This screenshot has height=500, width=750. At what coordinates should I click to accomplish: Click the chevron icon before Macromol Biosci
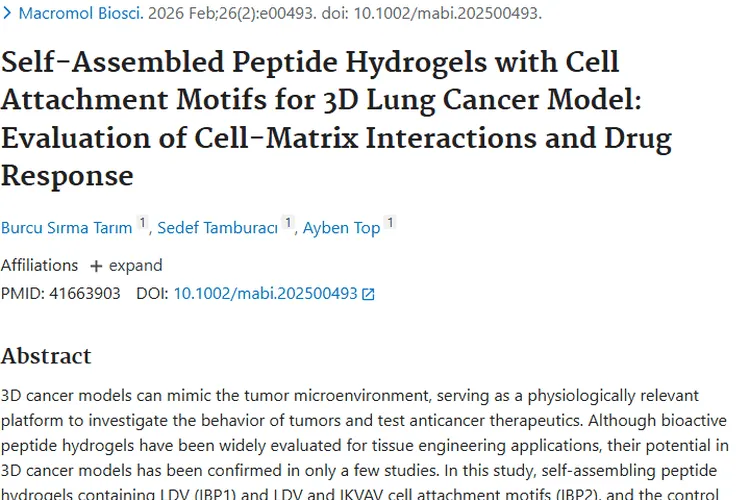[x=7, y=14]
